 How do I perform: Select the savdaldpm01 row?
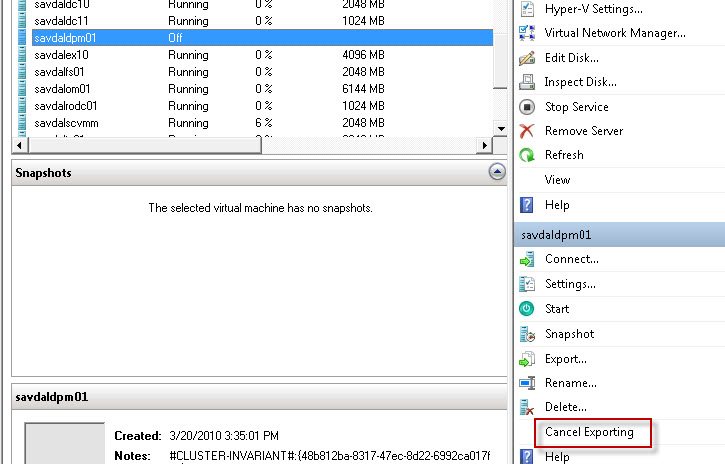pos(262,38)
